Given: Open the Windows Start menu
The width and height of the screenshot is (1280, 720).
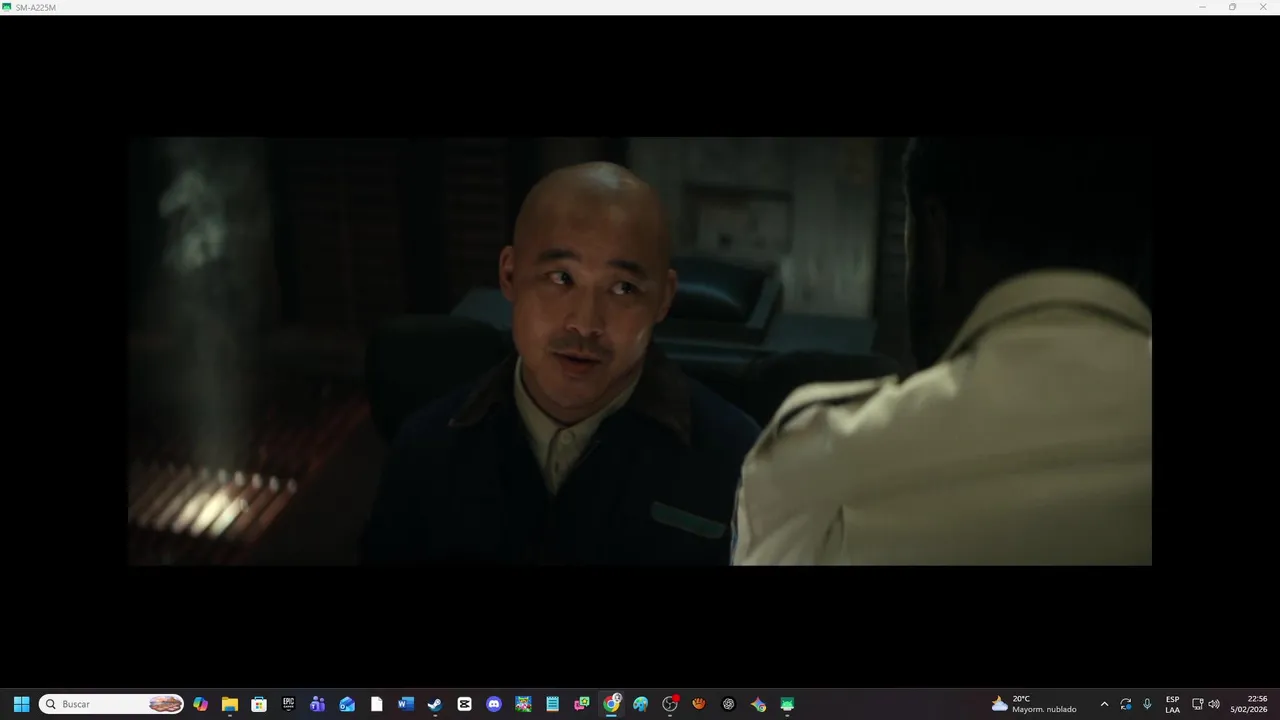Looking at the screenshot, I should tap(21, 704).
